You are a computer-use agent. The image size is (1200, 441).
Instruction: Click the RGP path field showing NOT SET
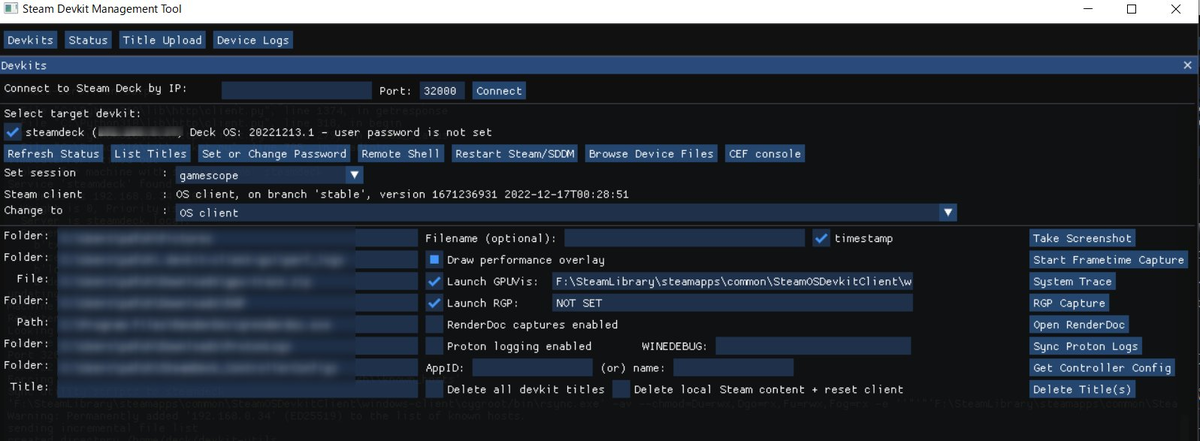732,303
